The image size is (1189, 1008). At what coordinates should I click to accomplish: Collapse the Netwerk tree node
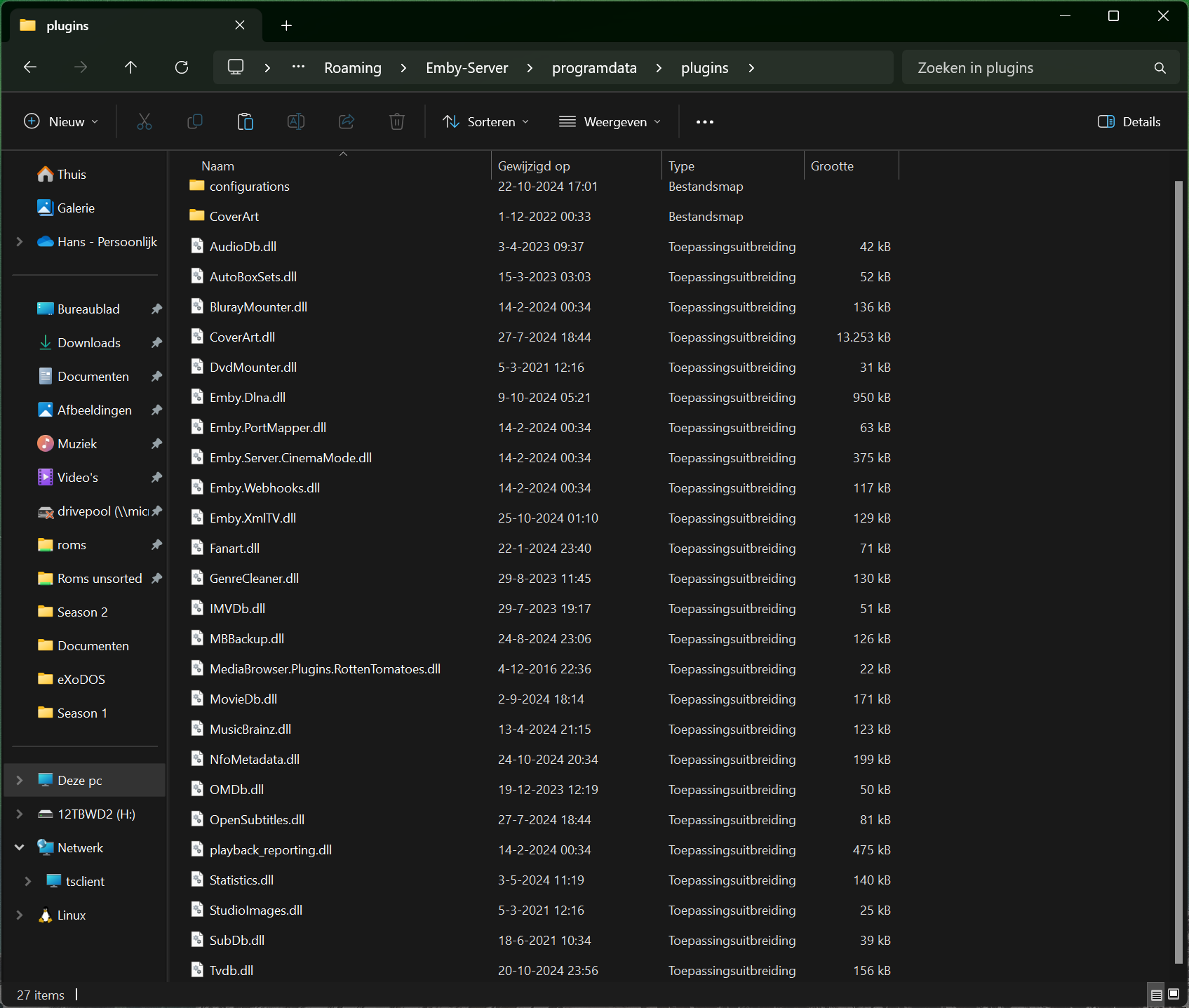click(x=20, y=847)
